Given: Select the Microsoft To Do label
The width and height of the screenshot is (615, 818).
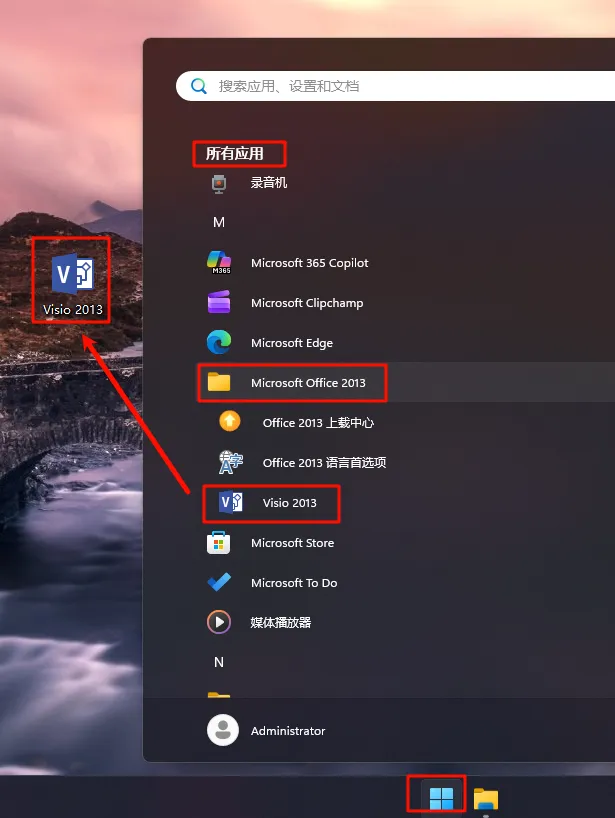Looking at the screenshot, I should (x=294, y=583).
